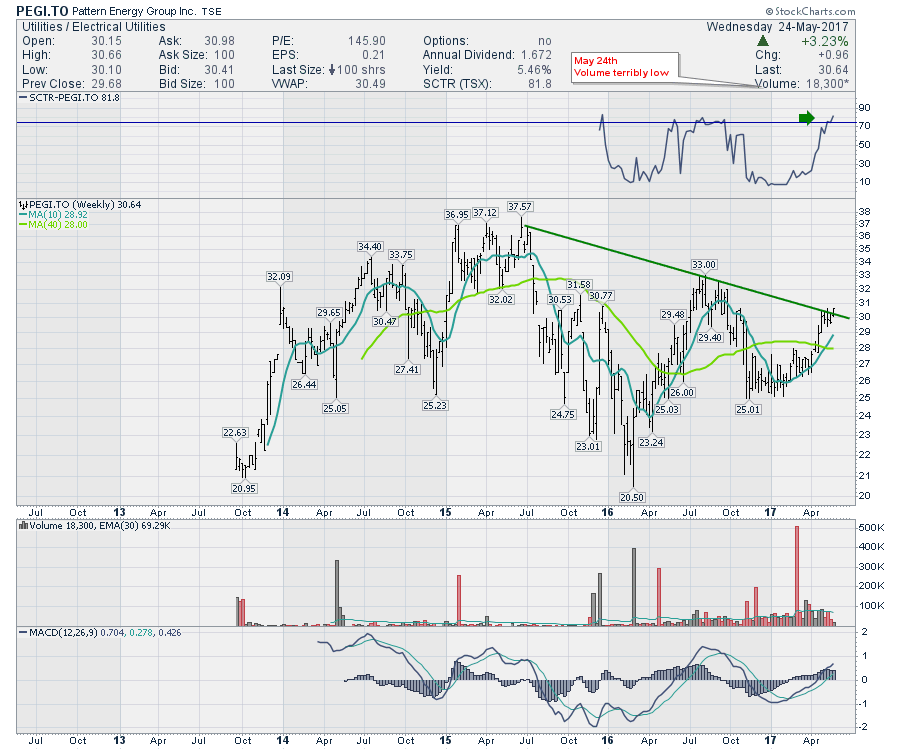Select the VWAP value 30.49

coord(370,84)
